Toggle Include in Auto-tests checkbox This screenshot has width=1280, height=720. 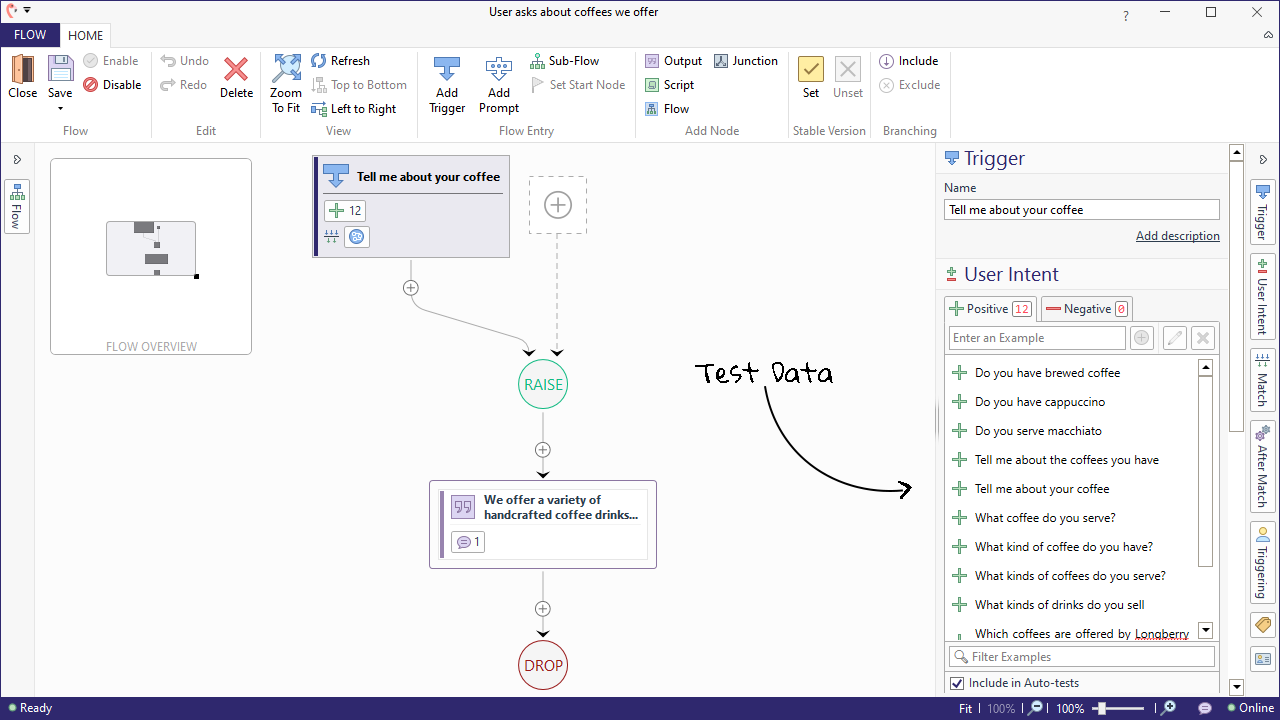(957, 683)
